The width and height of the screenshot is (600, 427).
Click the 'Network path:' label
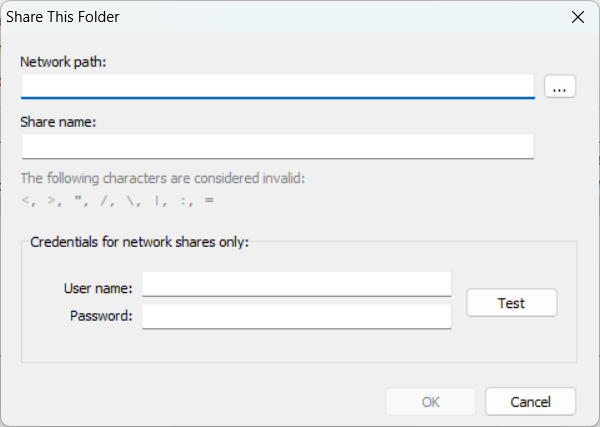click(x=63, y=62)
